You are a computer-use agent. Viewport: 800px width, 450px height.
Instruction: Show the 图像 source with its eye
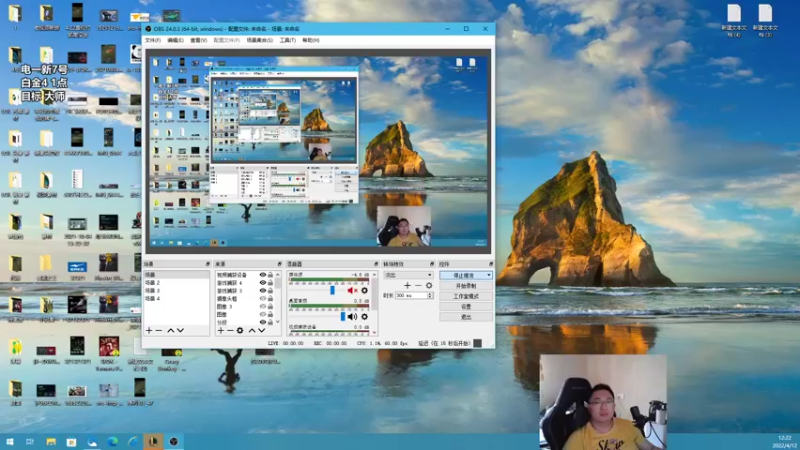263,314
